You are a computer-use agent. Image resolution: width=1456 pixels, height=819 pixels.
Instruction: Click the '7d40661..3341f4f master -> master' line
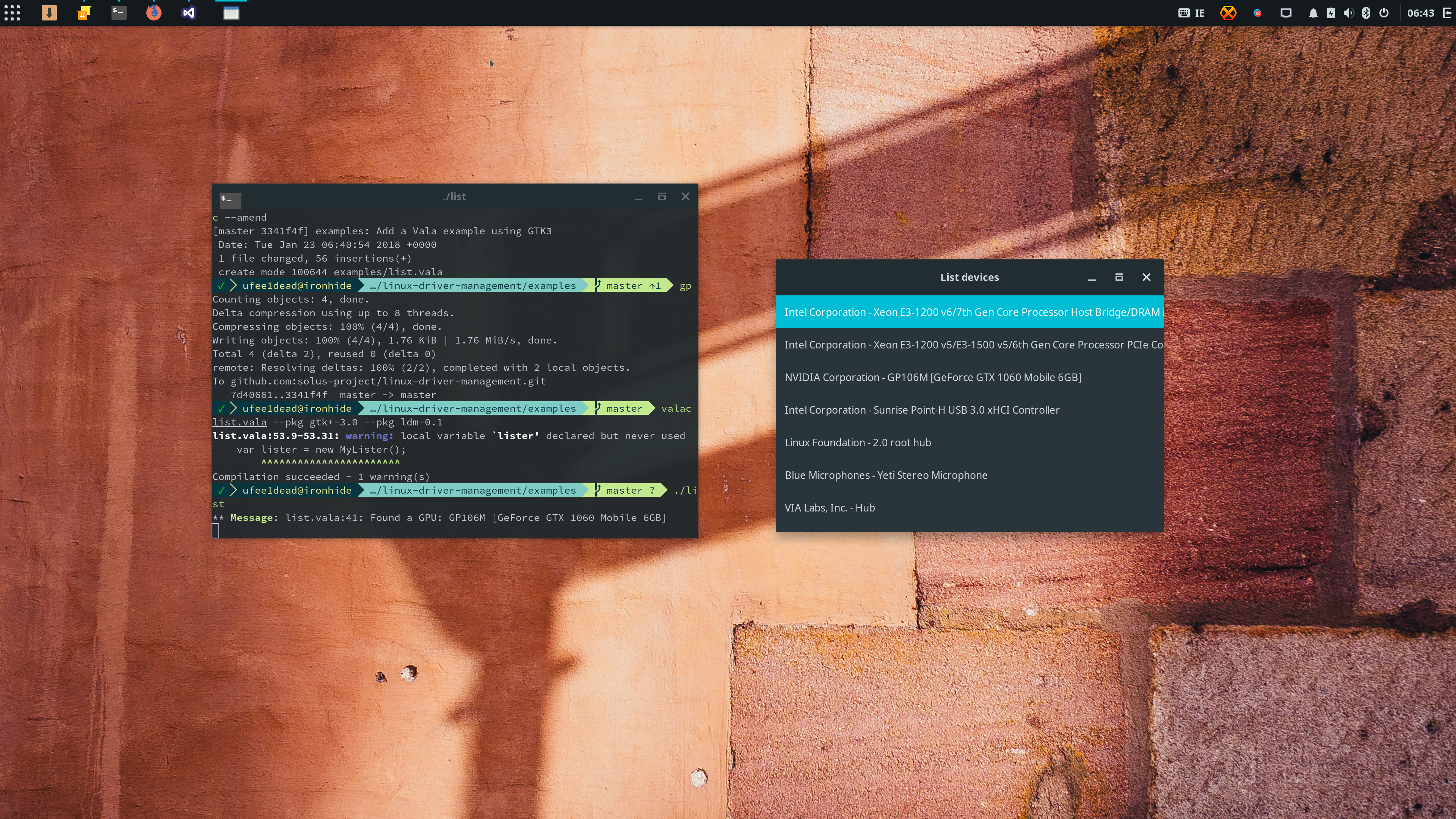click(334, 395)
